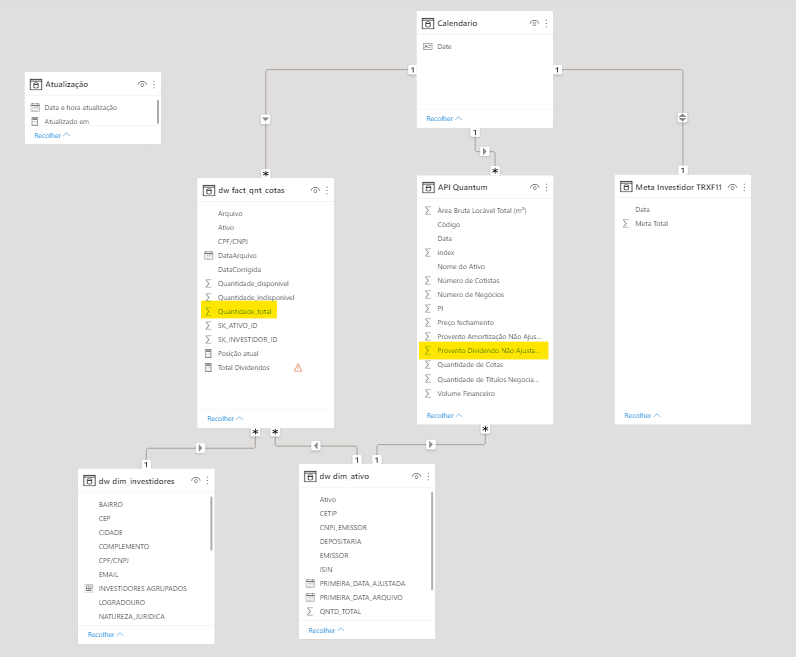The image size is (796, 657).
Task: Toggle visibility eye on dw dim_ativo table
Action: point(416,476)
